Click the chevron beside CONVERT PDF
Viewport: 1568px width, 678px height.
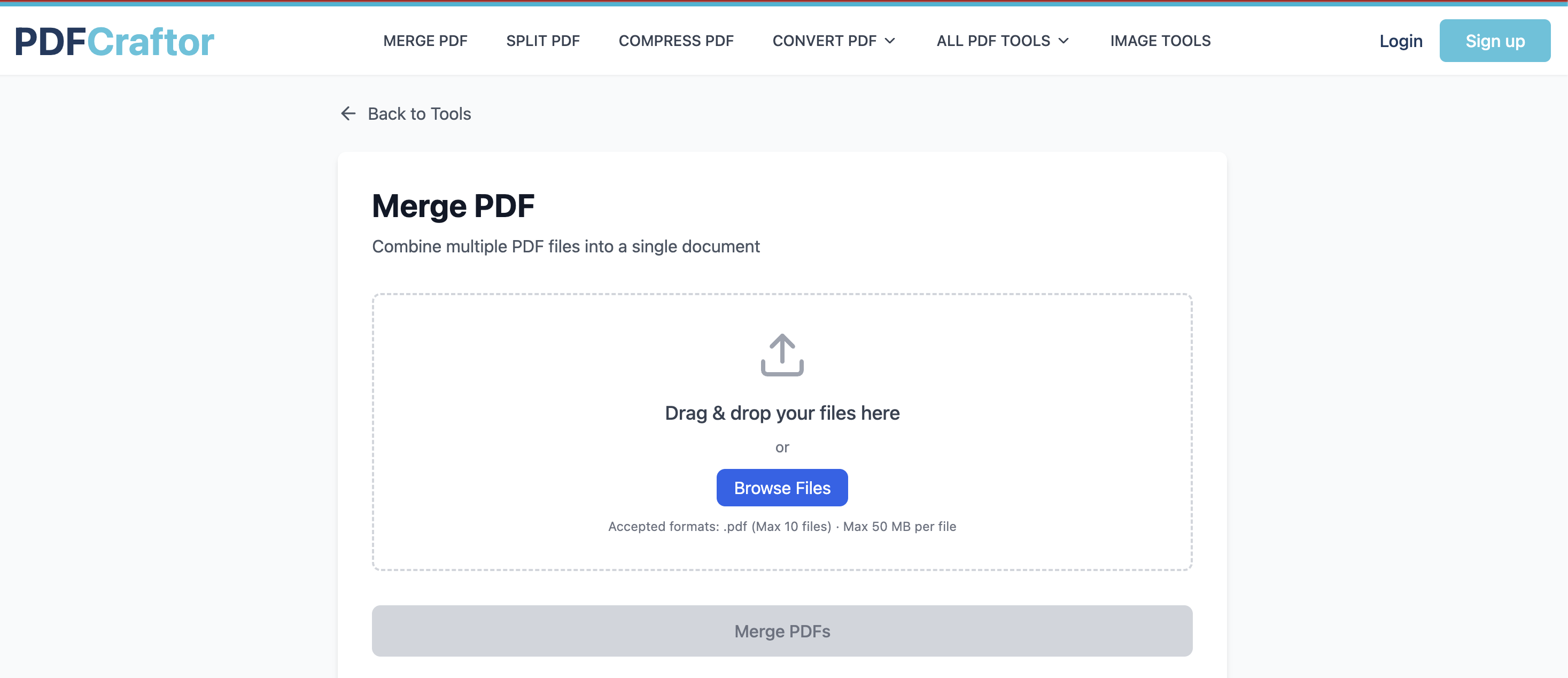tap(890, 41)
